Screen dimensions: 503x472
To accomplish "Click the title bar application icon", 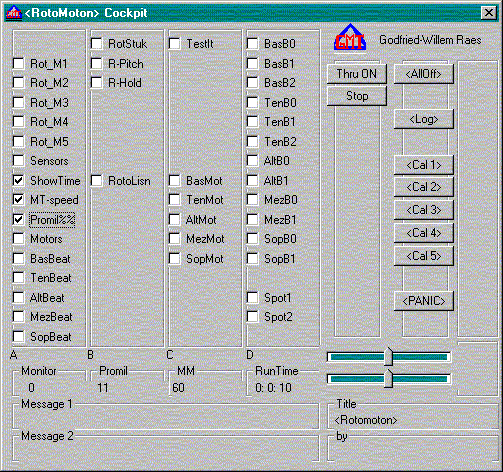I will click(x=14, y=13).
